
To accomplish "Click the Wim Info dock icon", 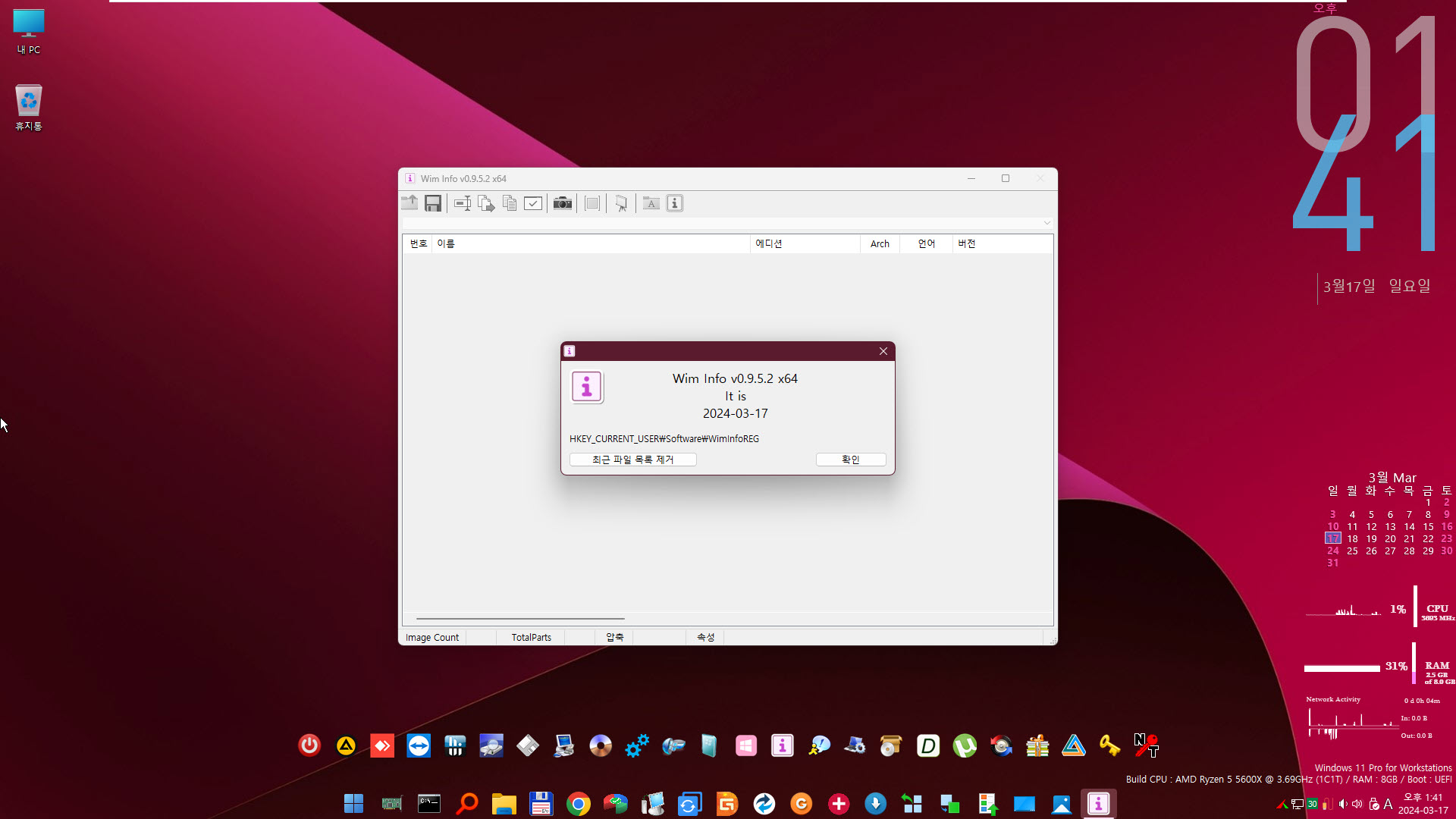I will [783, 745].
